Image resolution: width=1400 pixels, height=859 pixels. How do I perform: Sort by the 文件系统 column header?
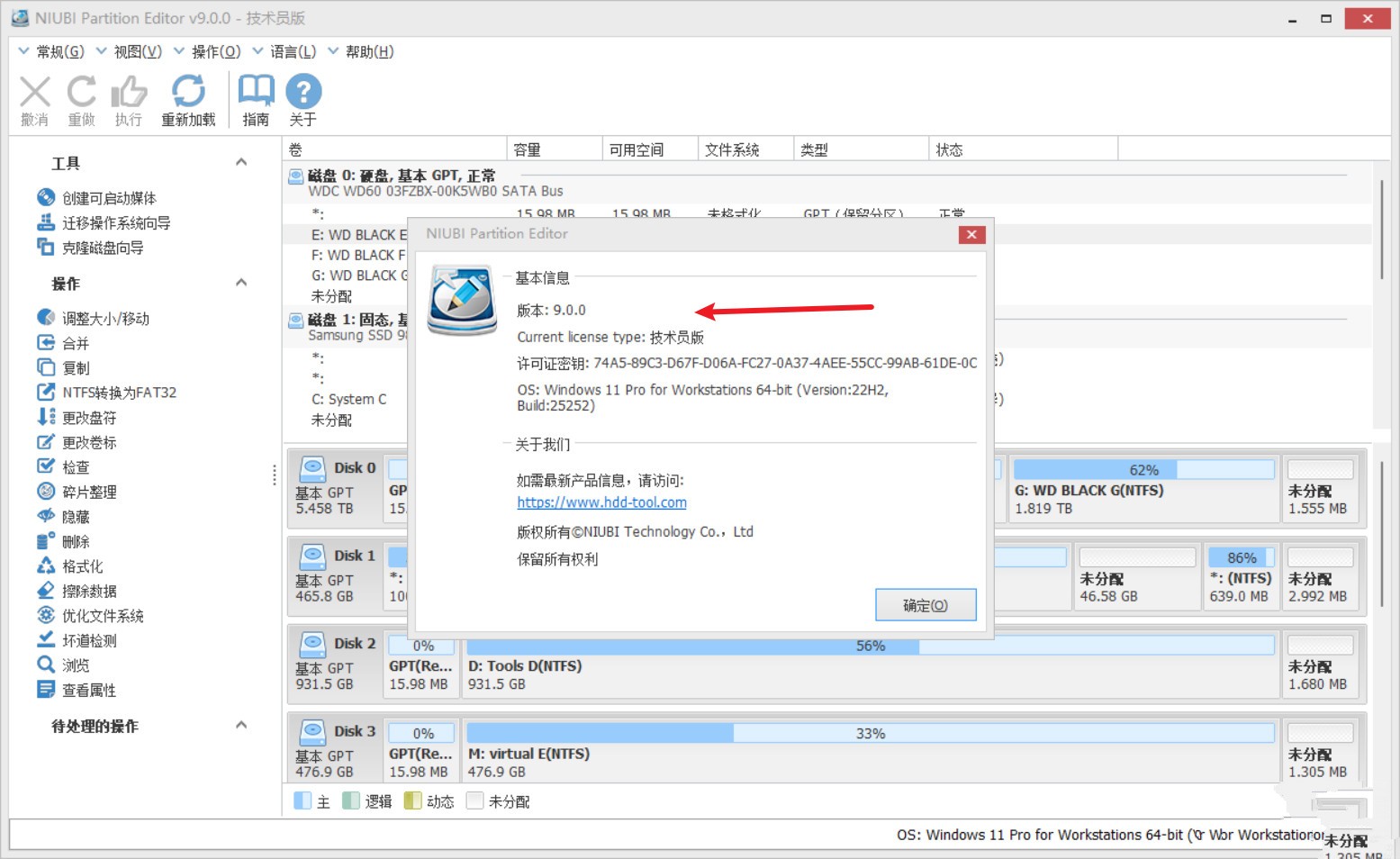pyautogui.click(x=746, y=149)
